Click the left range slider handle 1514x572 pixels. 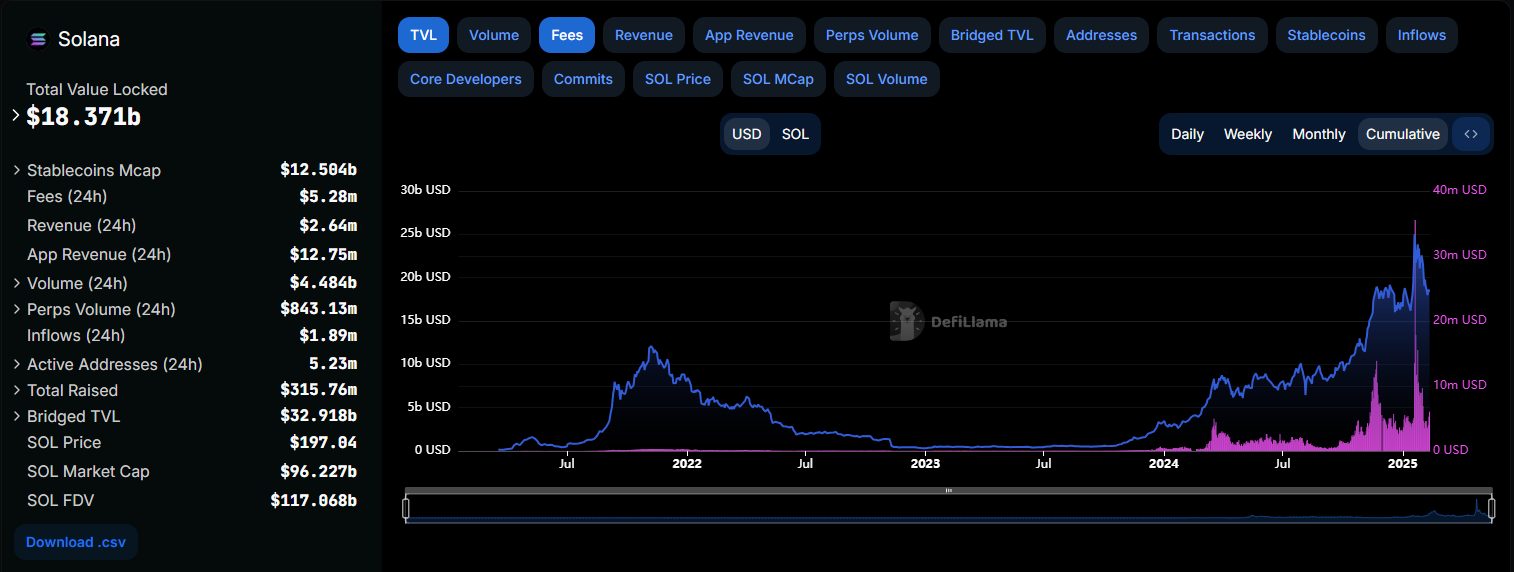[406, 509]
